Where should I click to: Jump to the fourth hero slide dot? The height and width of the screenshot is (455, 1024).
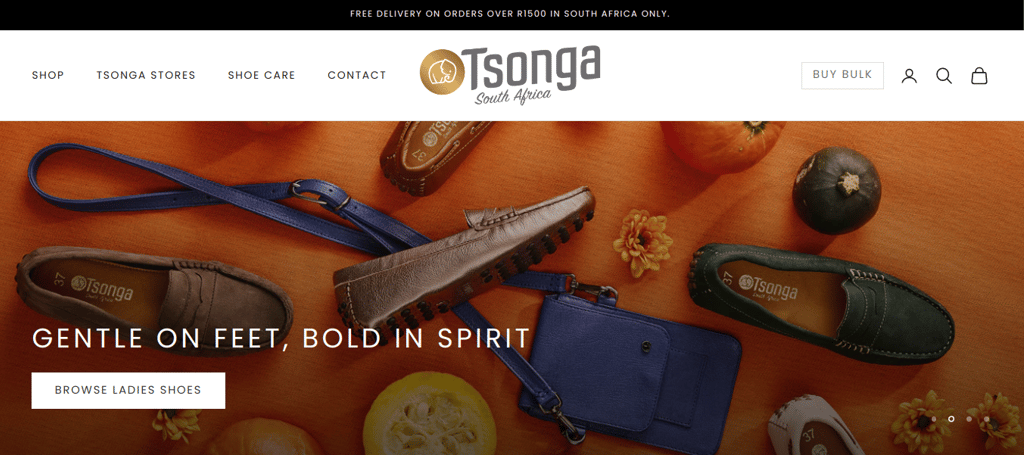click(x=987, y=418)
